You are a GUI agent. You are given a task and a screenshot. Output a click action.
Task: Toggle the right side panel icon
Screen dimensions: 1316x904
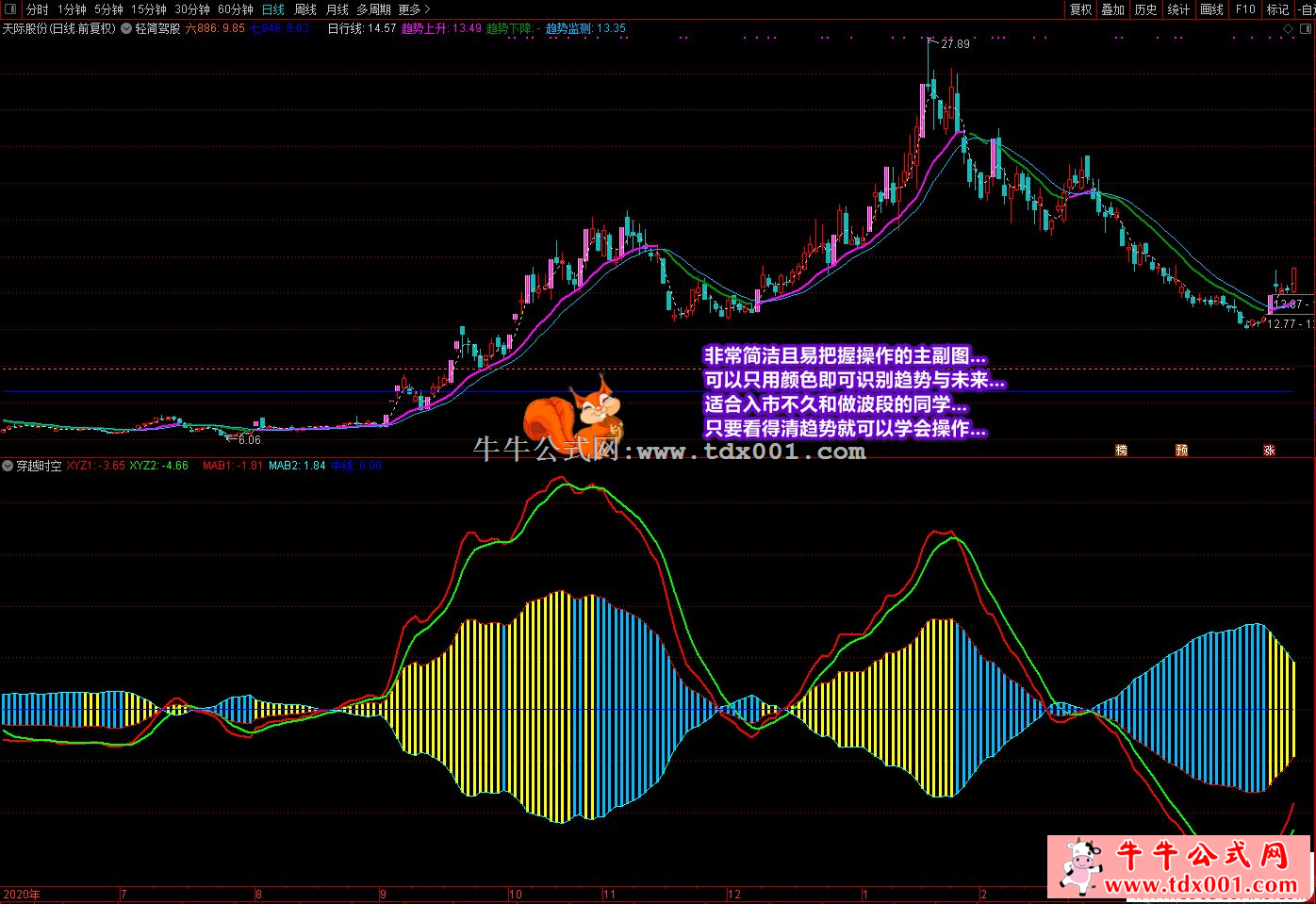1307,29
